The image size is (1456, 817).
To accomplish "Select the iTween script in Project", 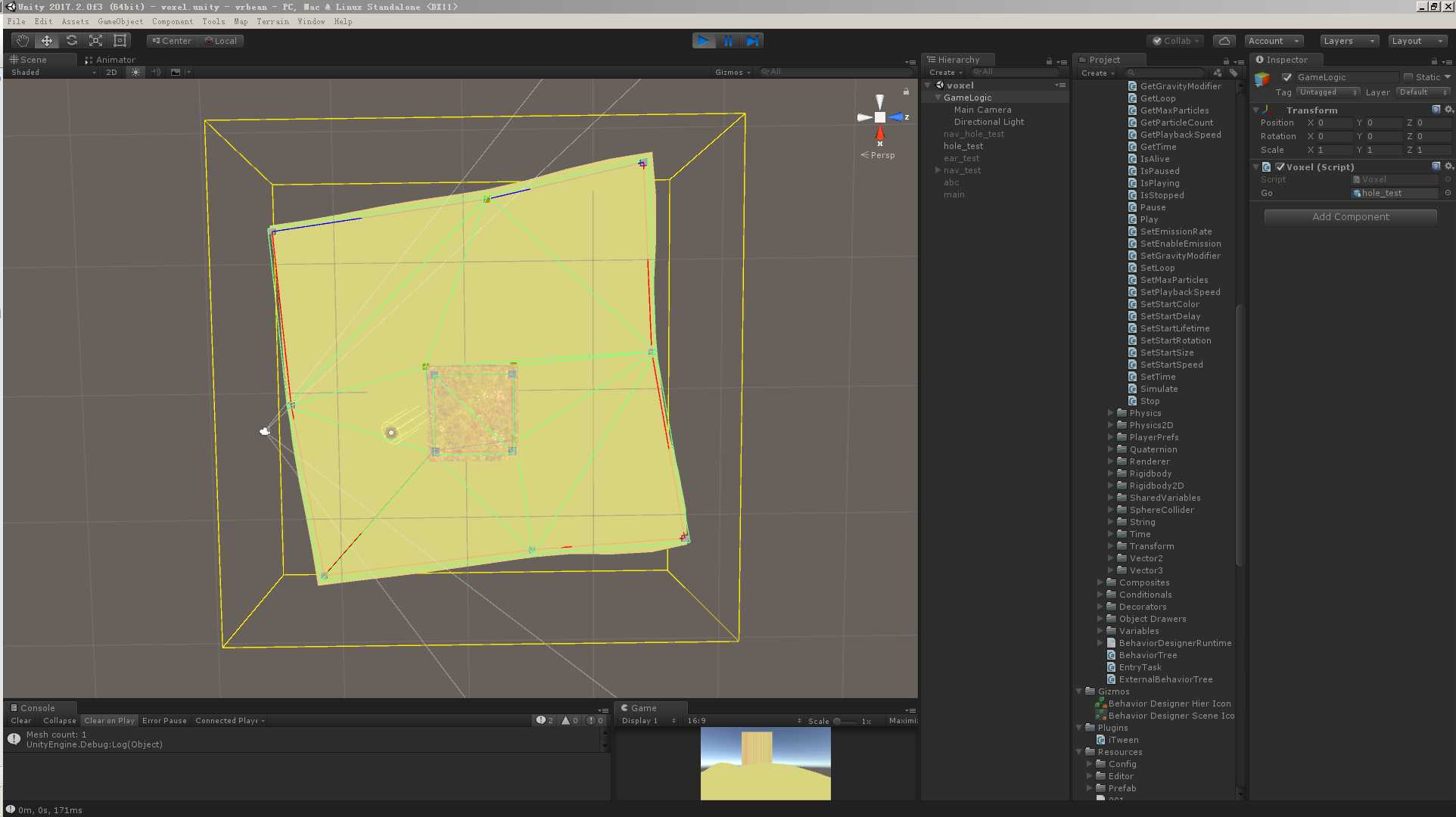I will 1123,740.
